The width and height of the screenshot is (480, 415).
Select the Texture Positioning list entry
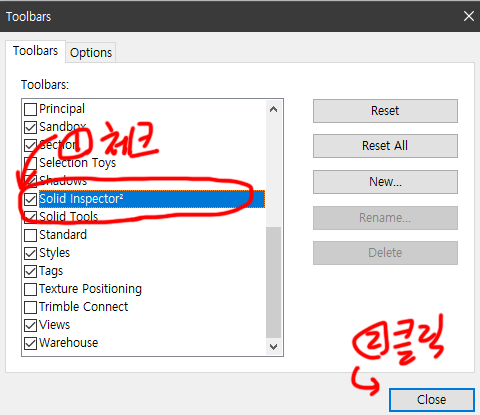click(90, 289)
